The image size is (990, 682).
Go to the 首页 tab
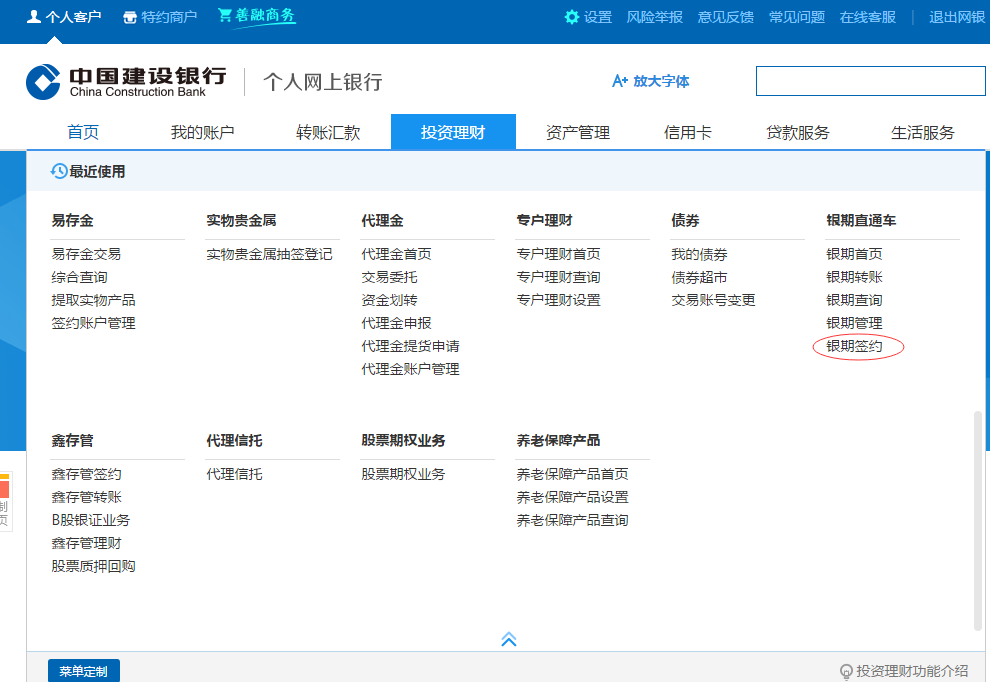(x=83, y=132)
